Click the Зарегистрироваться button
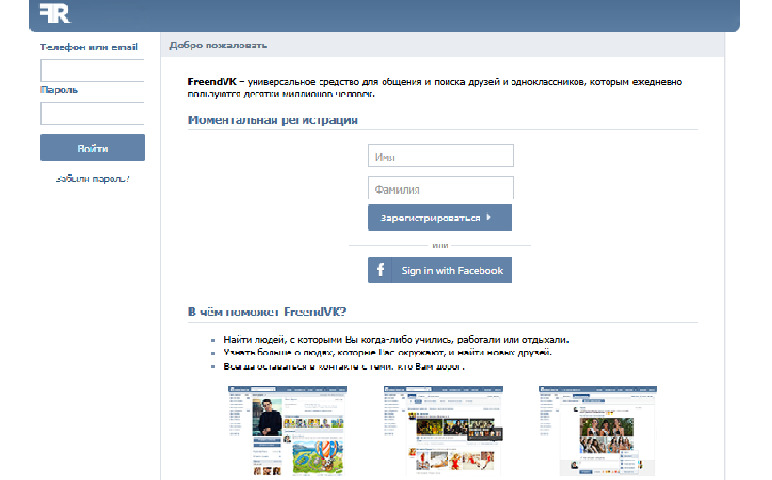This screenshot has width=772, height=480. tap(440, 218)
